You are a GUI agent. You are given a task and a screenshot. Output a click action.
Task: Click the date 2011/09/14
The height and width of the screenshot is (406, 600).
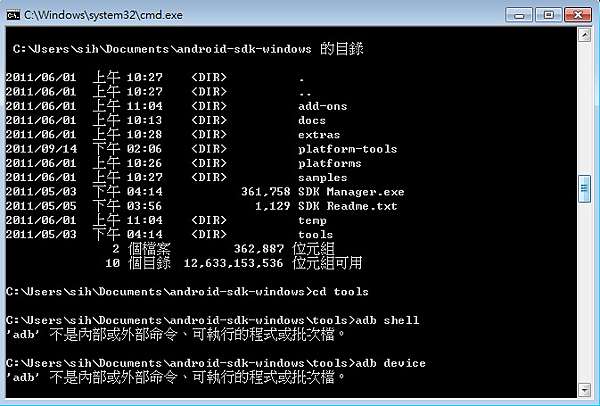[41, 149]
